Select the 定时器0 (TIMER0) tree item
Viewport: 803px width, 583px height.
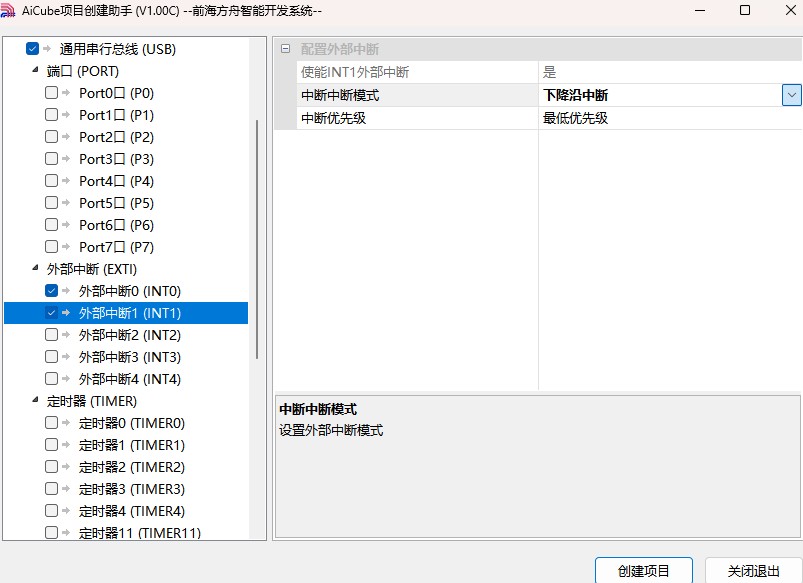132,424
